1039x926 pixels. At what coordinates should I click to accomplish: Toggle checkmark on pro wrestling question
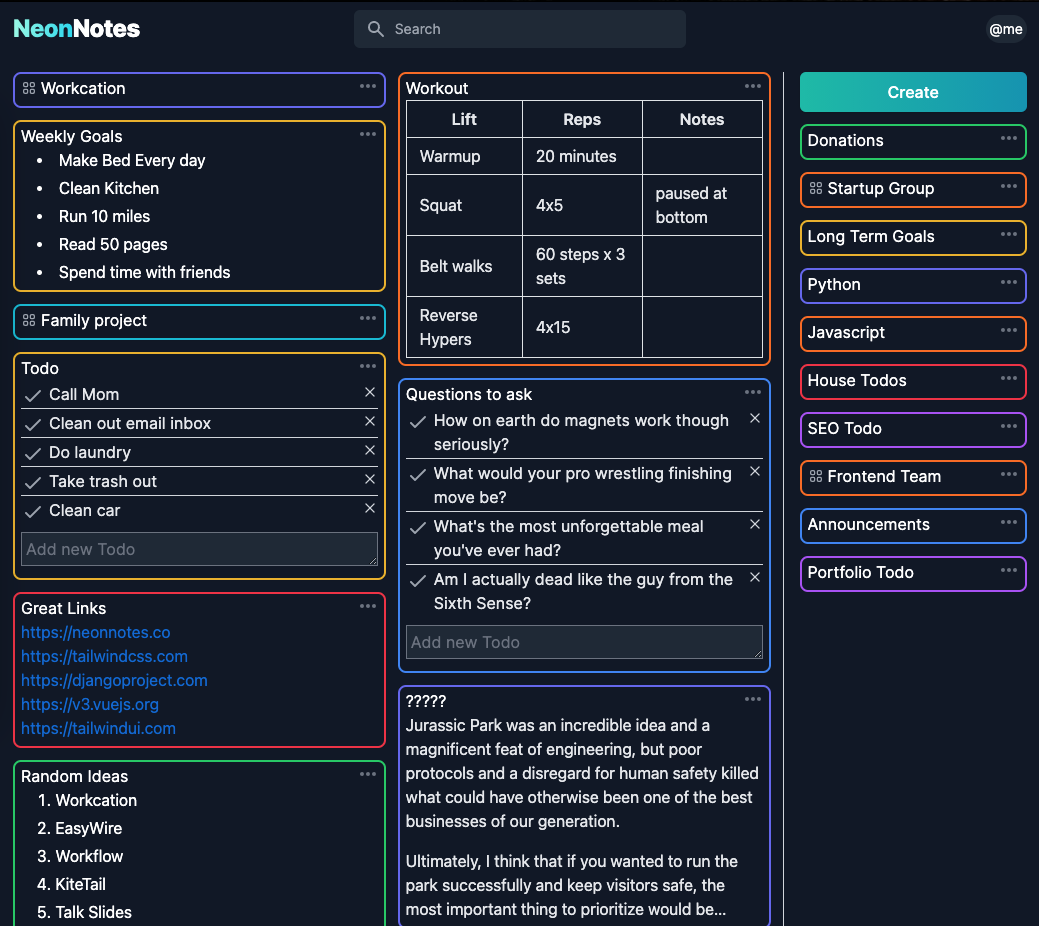tap(418, 474)
